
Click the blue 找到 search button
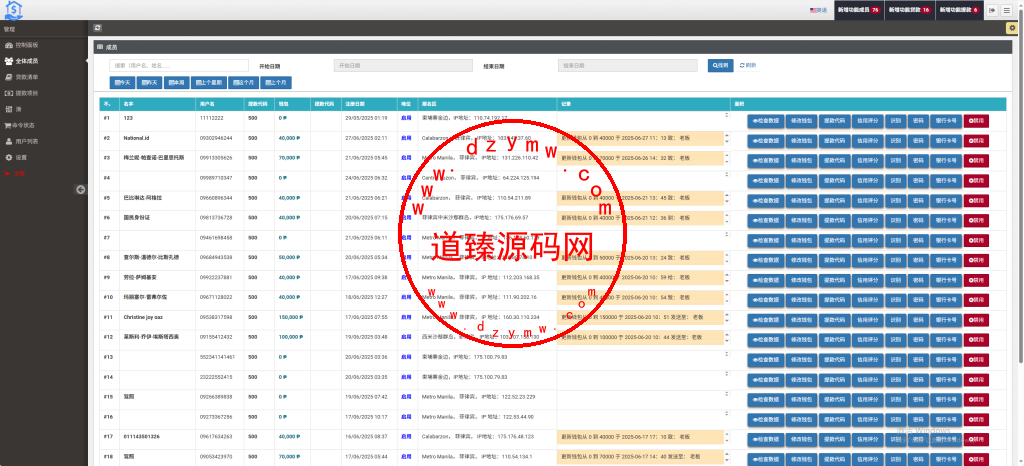[x=720, y=66]
